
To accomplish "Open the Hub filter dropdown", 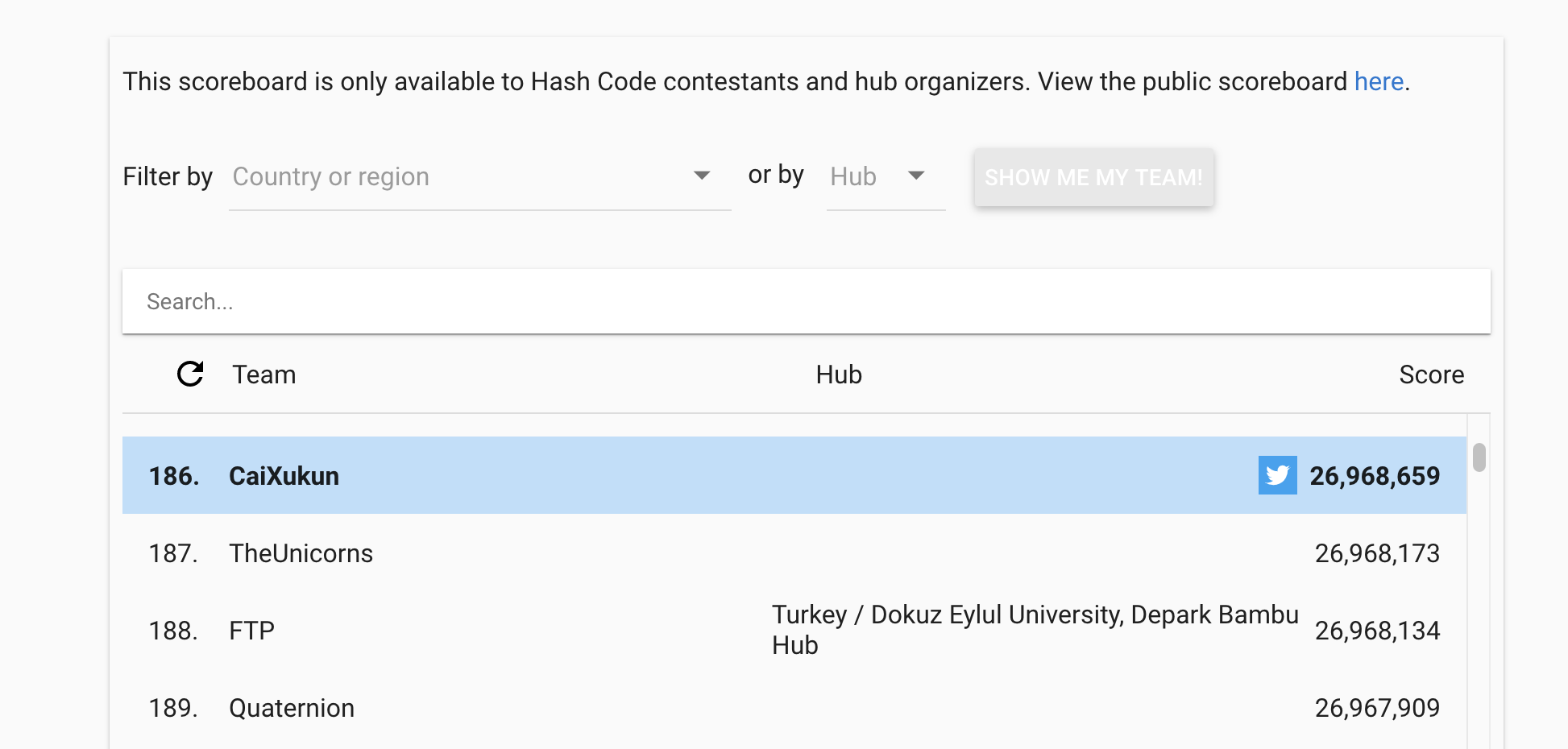I will (886, 176).
